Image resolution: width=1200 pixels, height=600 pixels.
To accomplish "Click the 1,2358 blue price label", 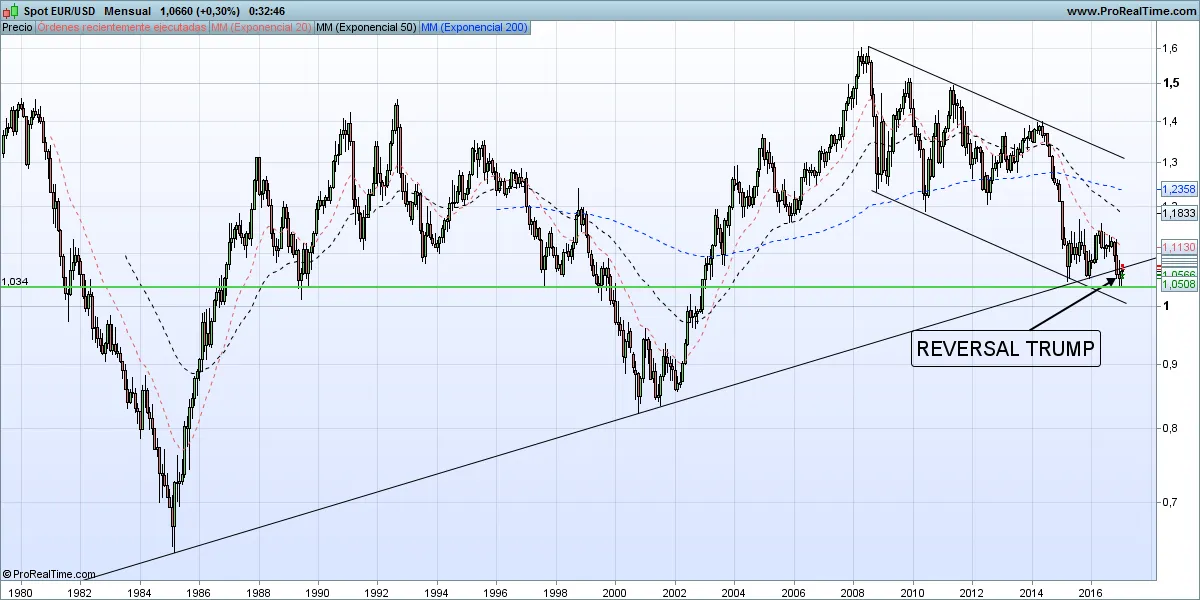I will coord(1179,189).
